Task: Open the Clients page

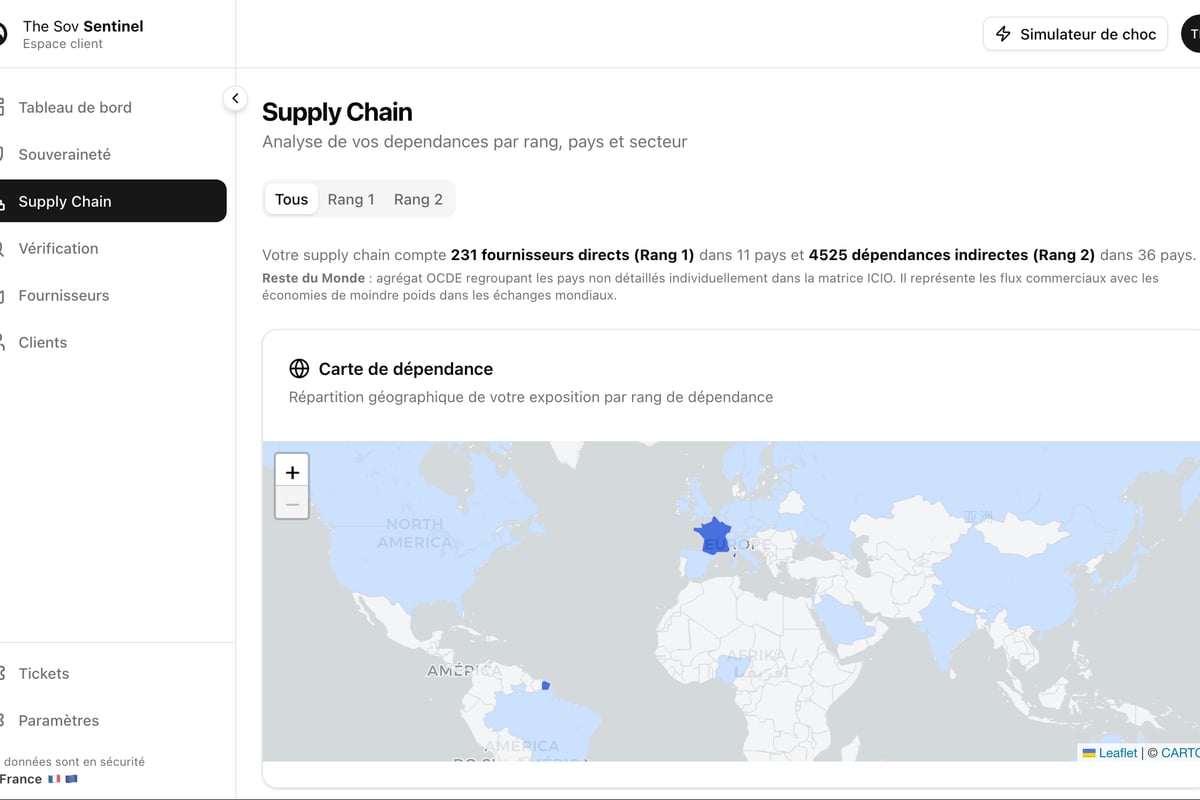Action: click(43, 342)
